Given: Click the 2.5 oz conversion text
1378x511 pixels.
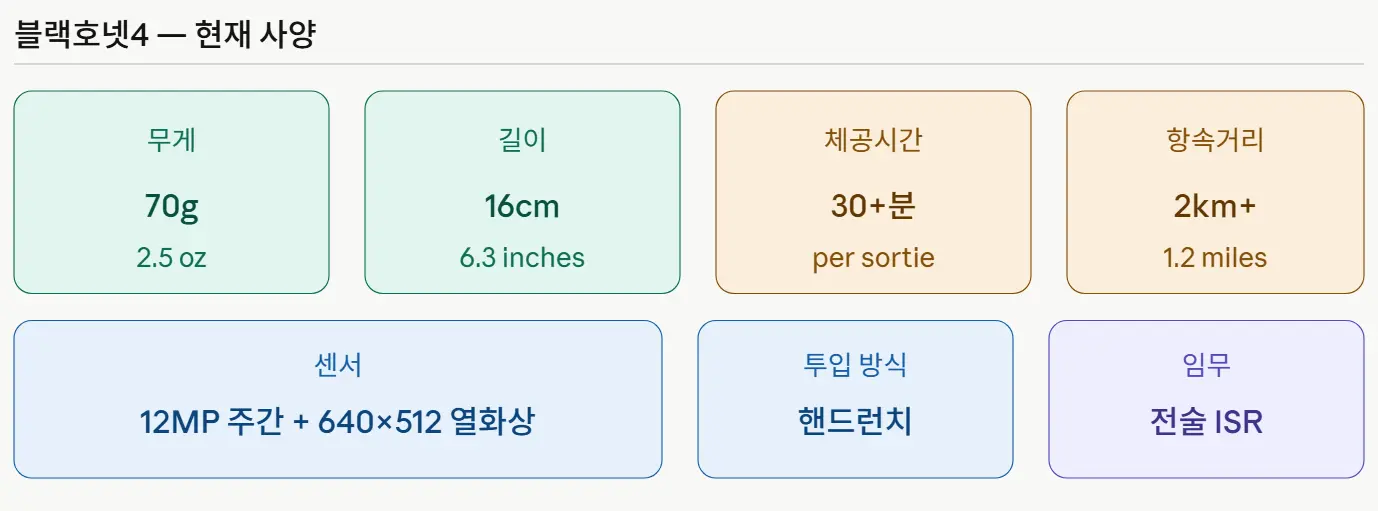Looking at the screenshot, I should coord(171,258).
